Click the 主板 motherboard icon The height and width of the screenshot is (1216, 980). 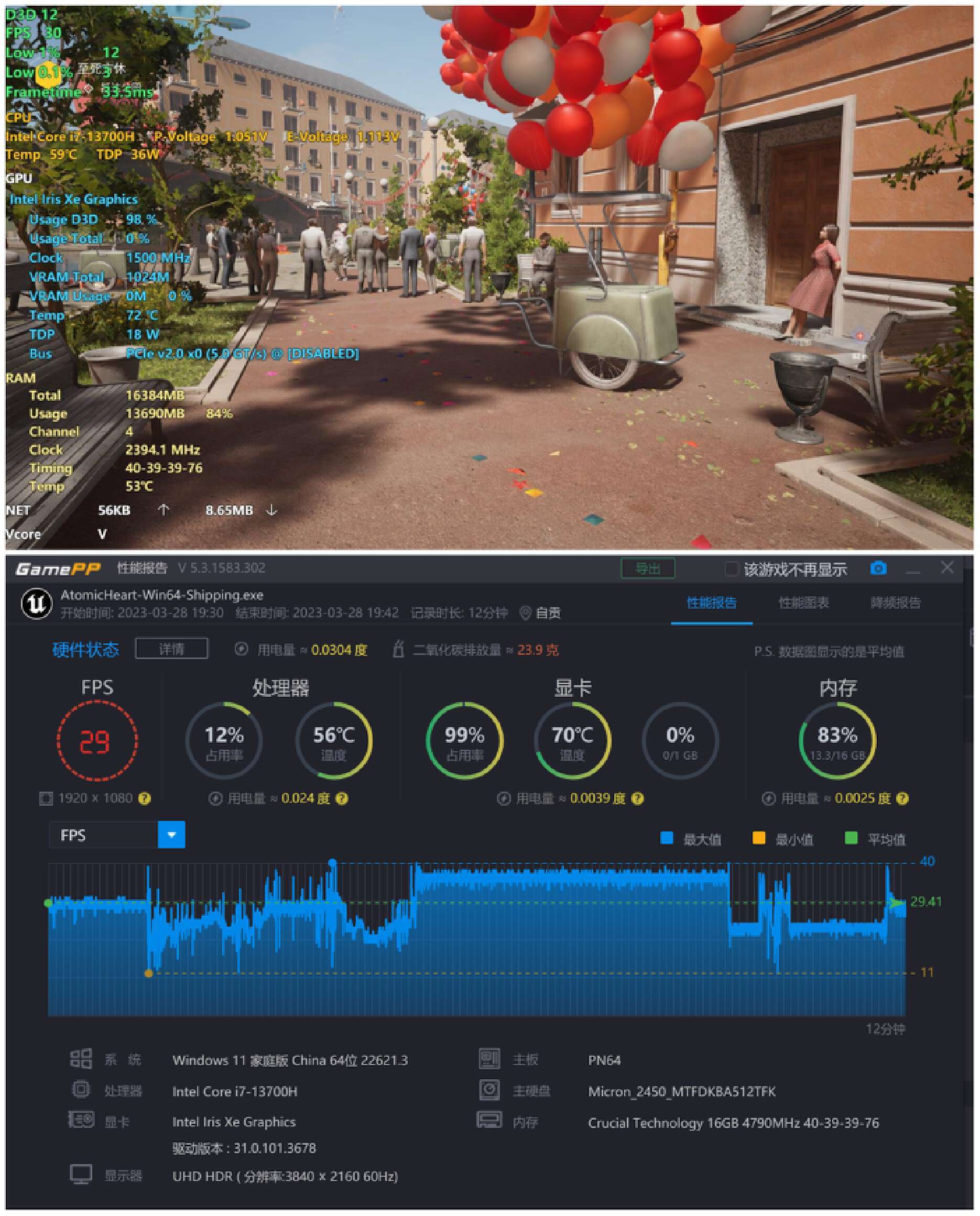(489, 1059)
